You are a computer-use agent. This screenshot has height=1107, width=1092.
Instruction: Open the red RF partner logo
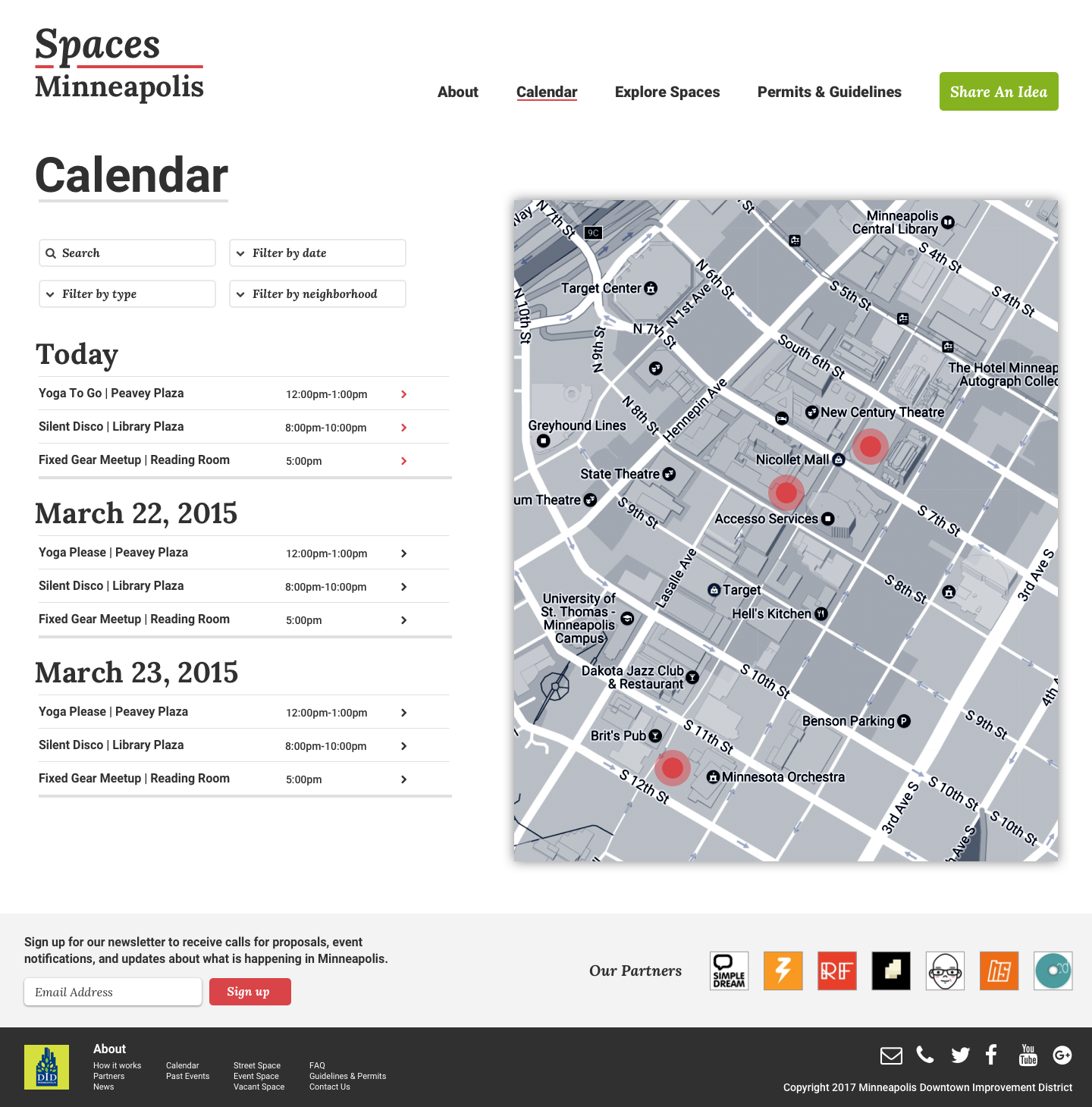(837, 971)
